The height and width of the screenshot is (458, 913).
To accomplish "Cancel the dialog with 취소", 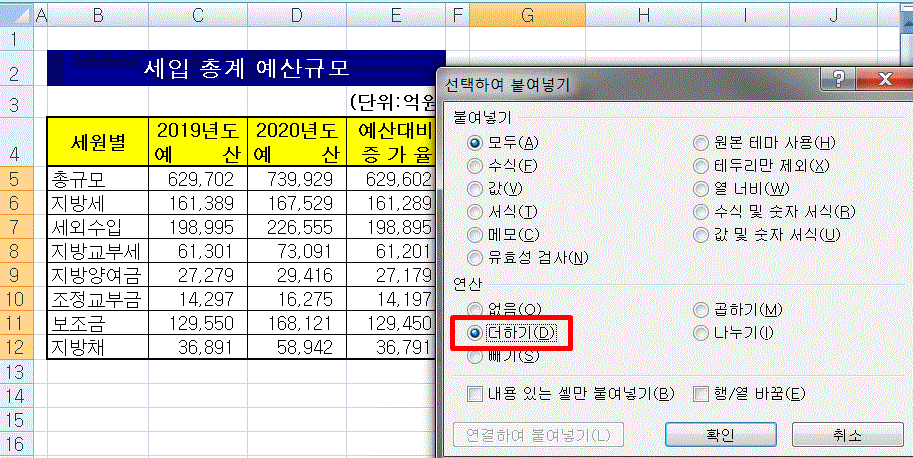I will 847,435.
